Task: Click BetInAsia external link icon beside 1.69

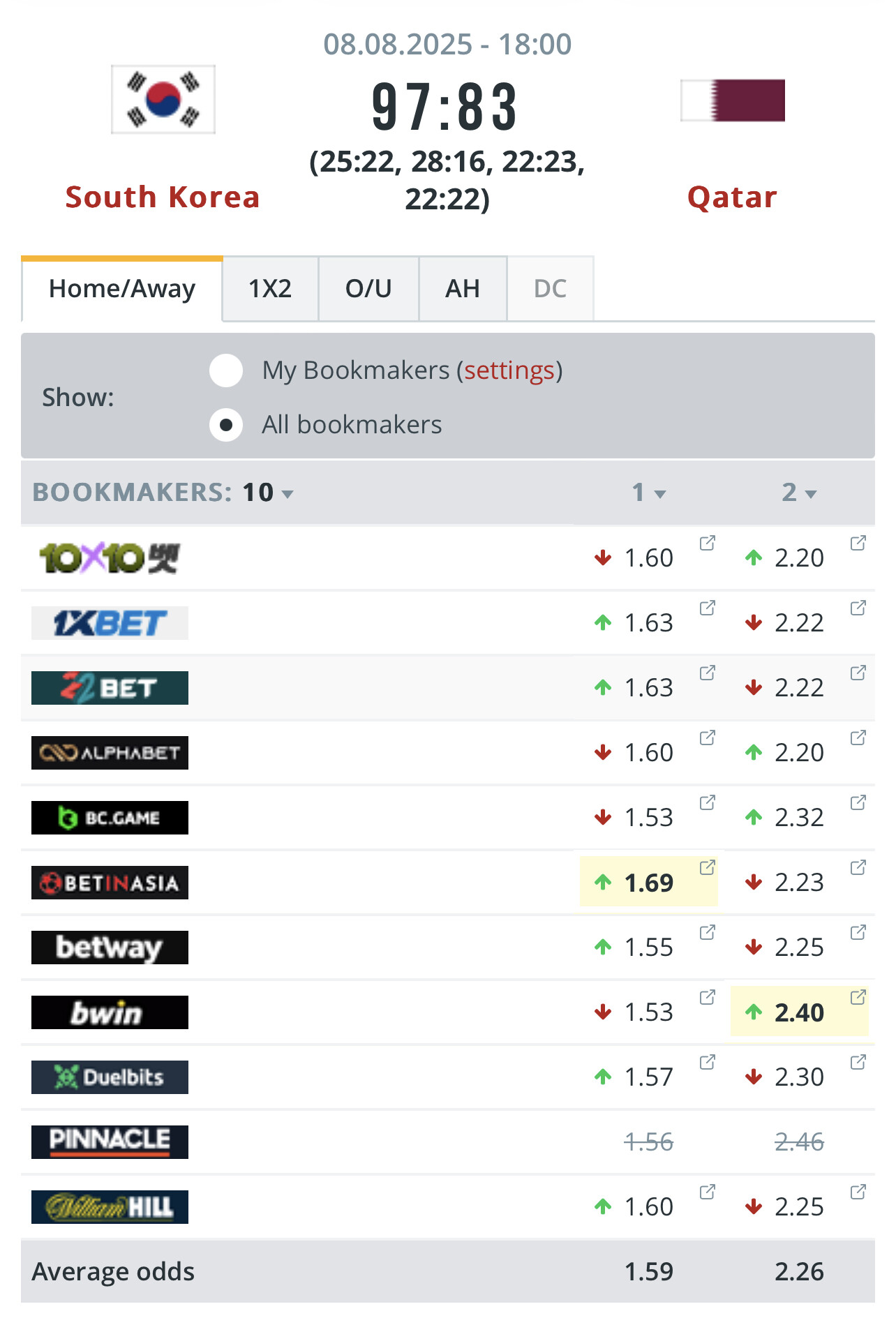Action: tap(707, 867)
